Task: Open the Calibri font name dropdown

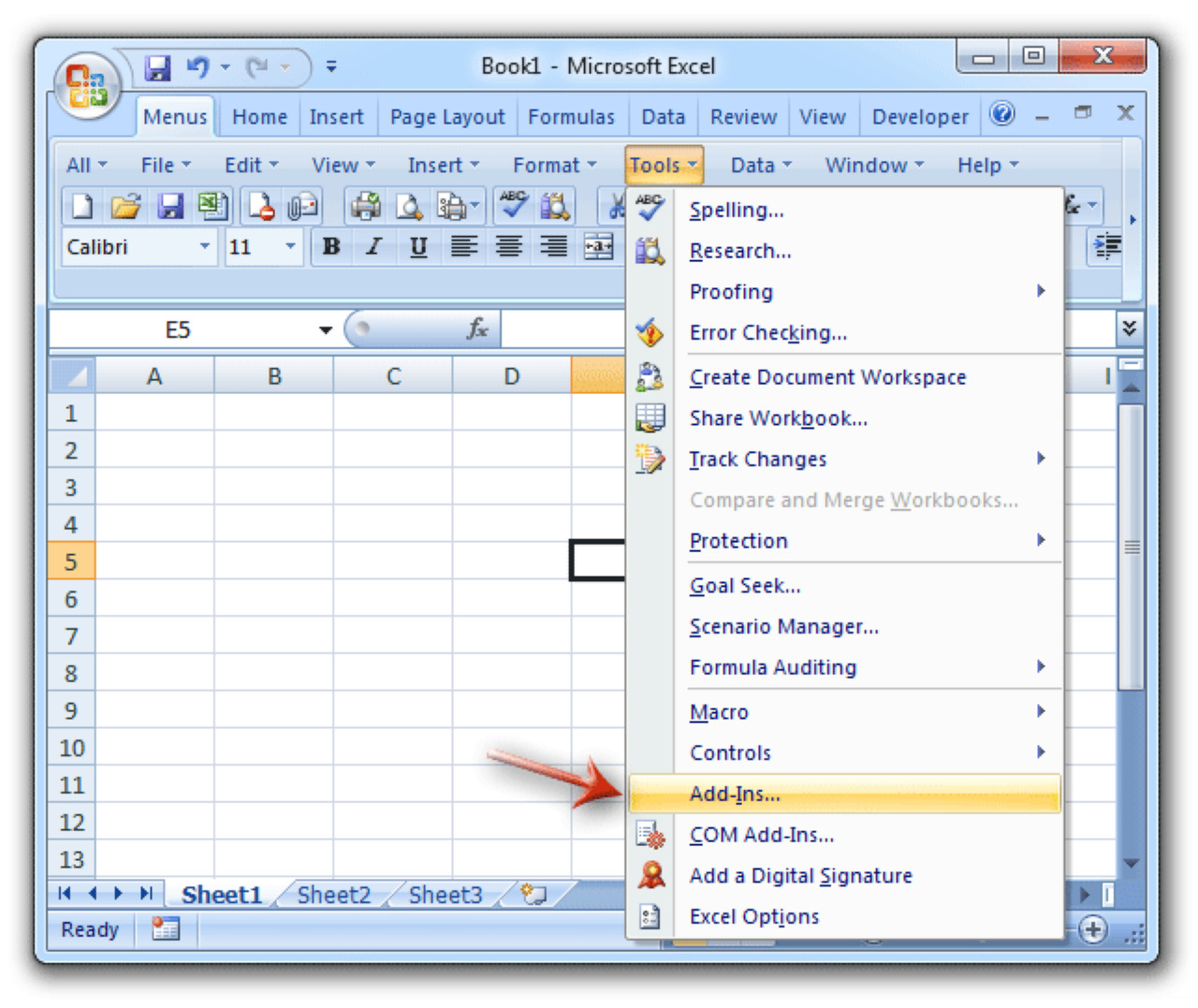Action: pyautogui.click(x=204, y=247)
